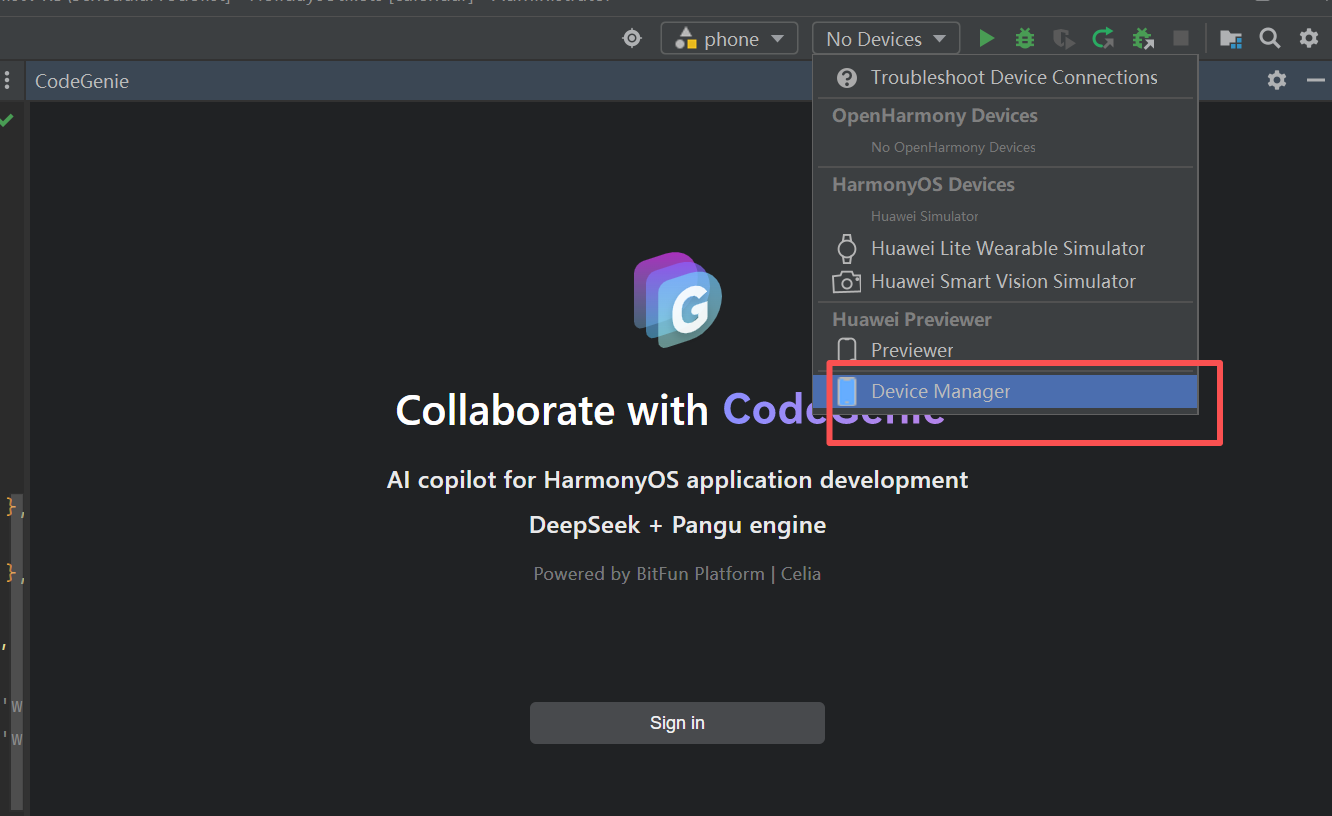Click the Apply Changes reload icon
The height and width of the screenshot is (816, 1332).
pos(1103,39)
